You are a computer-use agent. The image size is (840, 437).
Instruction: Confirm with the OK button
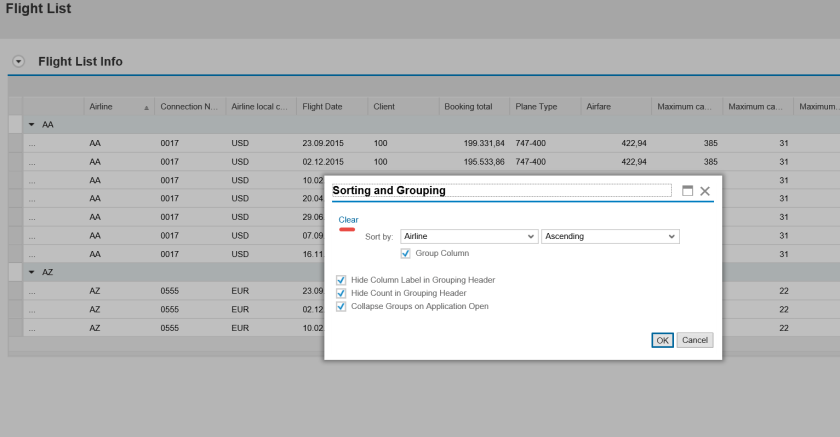662,340
